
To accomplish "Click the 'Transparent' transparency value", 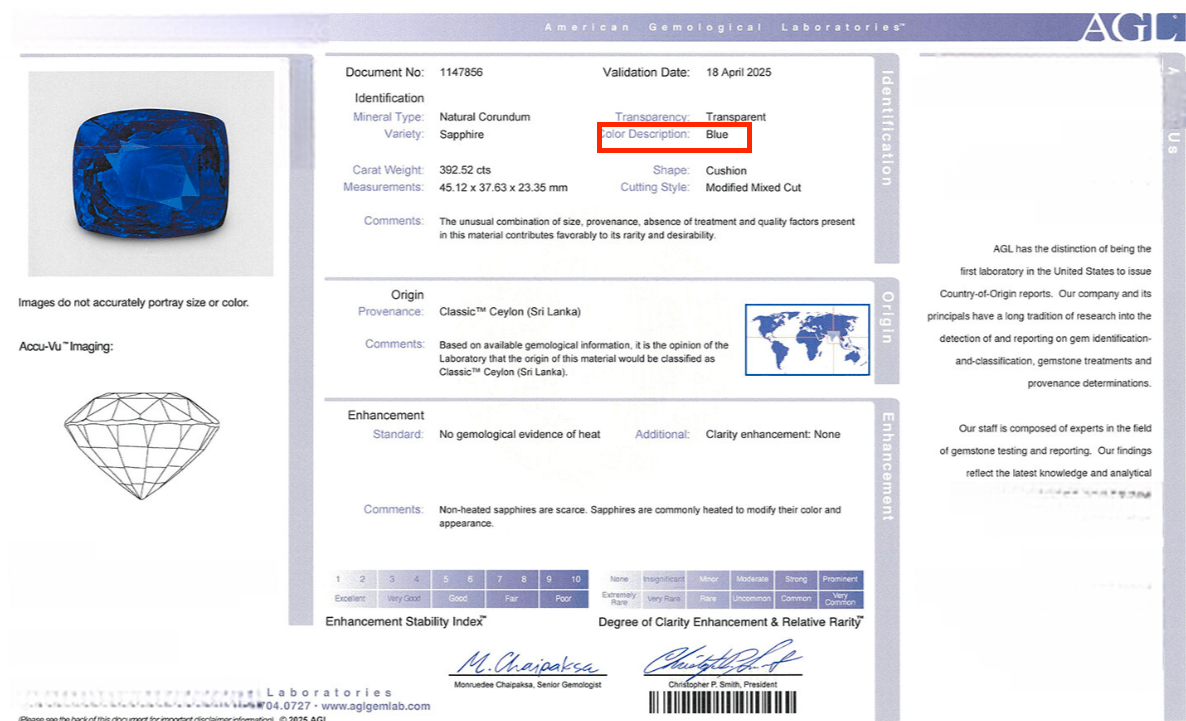I will click(x=735, y=117).
